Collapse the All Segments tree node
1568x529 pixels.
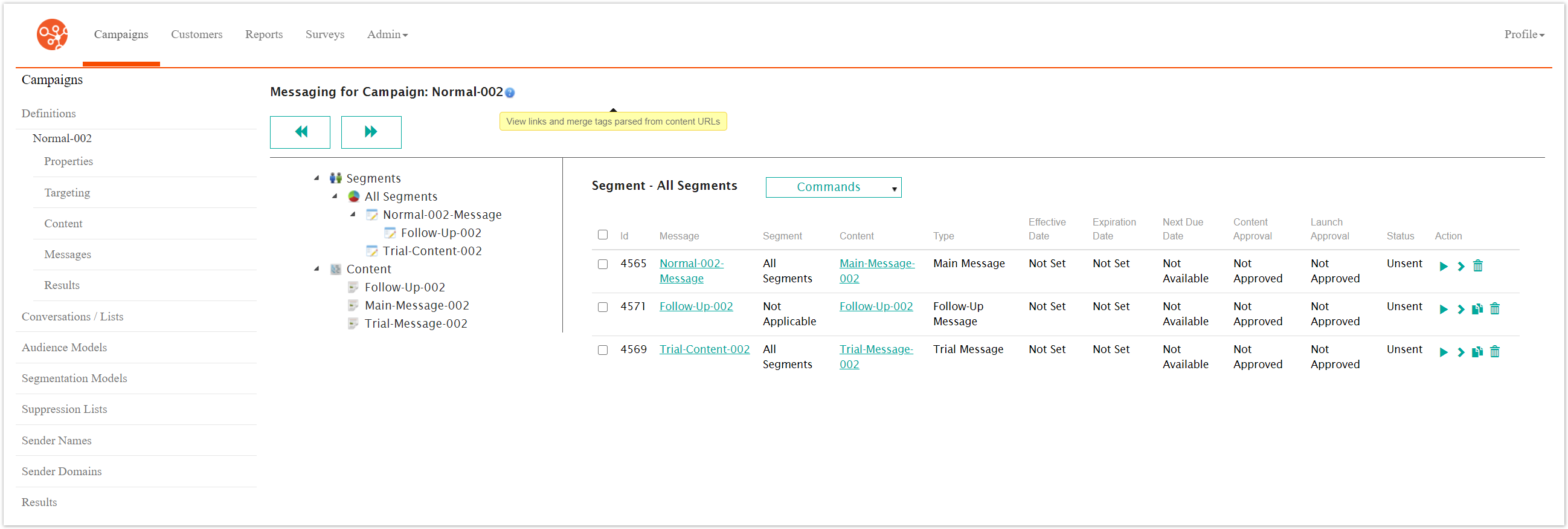click(335, 196)
